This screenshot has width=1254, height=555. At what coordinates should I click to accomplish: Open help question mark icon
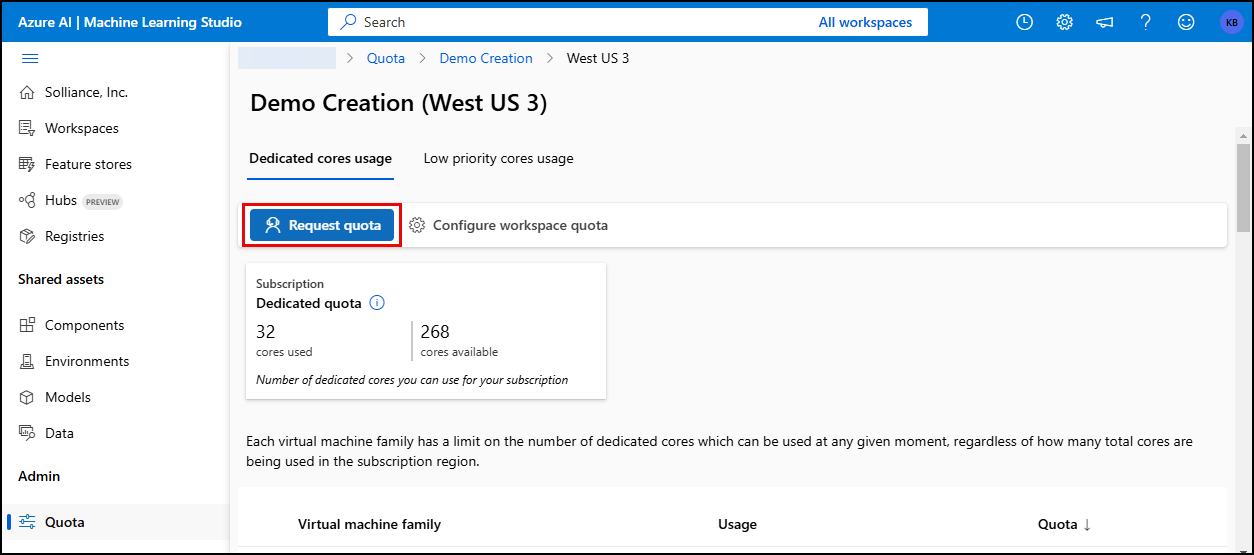click(1146, 22)
